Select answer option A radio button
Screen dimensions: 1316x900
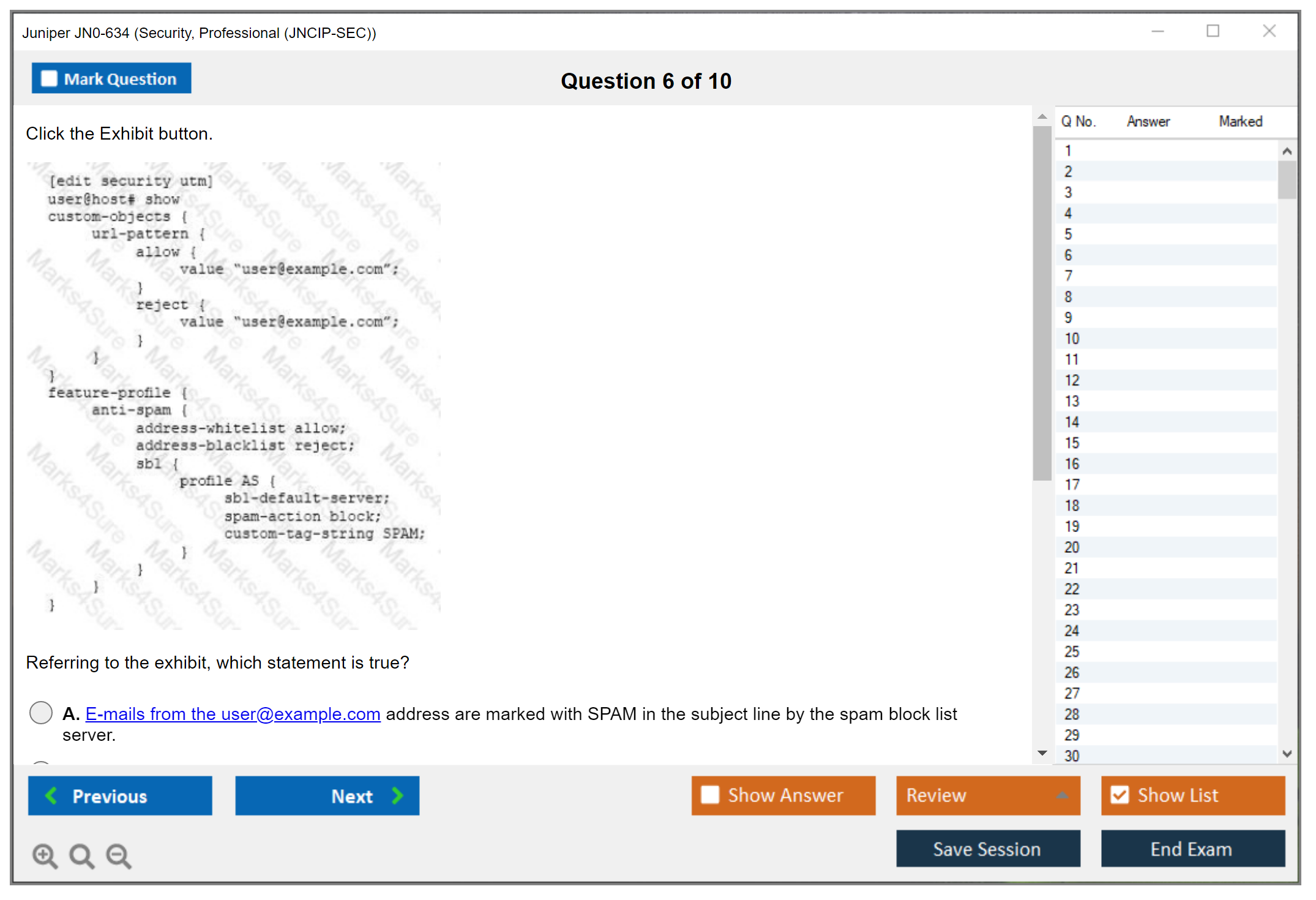[41, 713]
